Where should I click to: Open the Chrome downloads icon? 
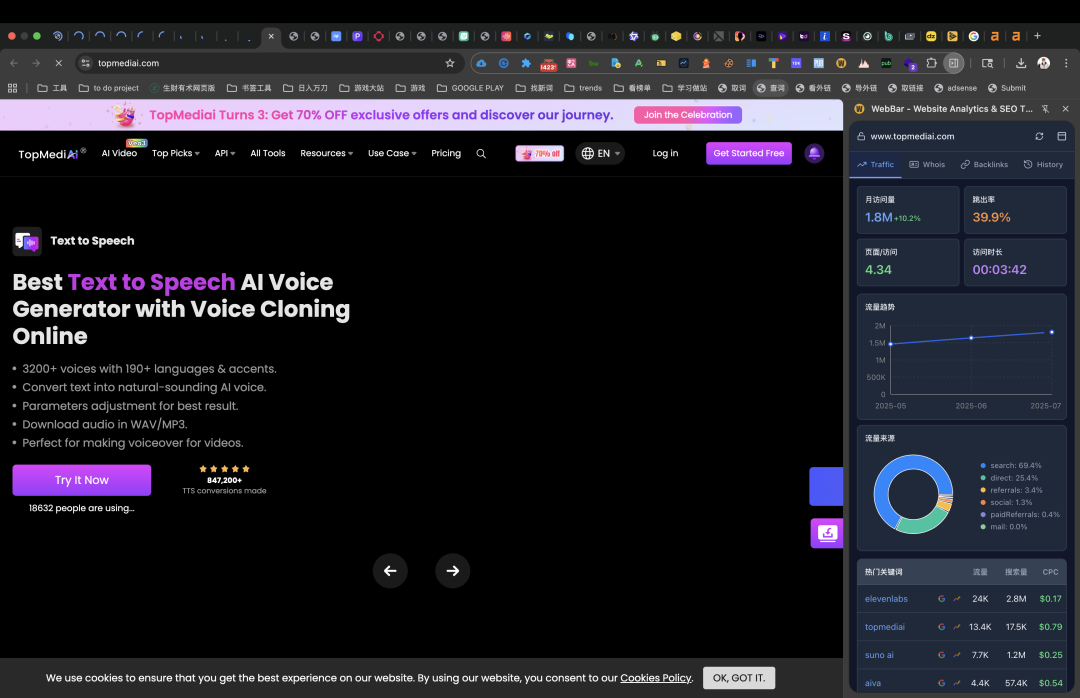click(x=1021, y=63)
